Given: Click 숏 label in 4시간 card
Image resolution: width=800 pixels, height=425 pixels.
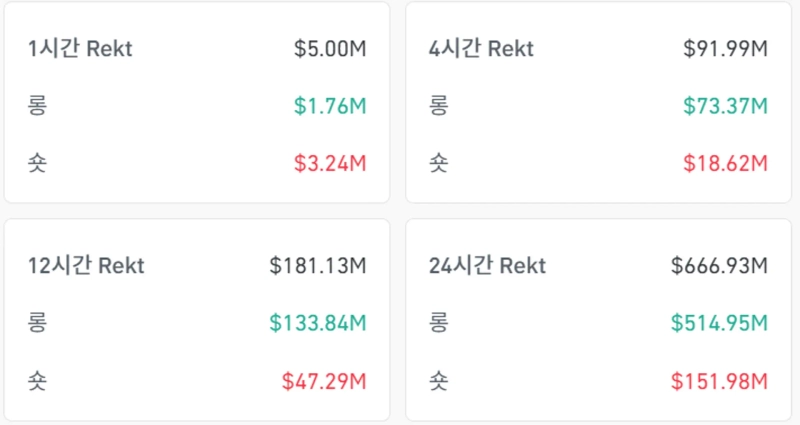Looking at the screenshot, I should pyautogui.click(x=439, y=163).
